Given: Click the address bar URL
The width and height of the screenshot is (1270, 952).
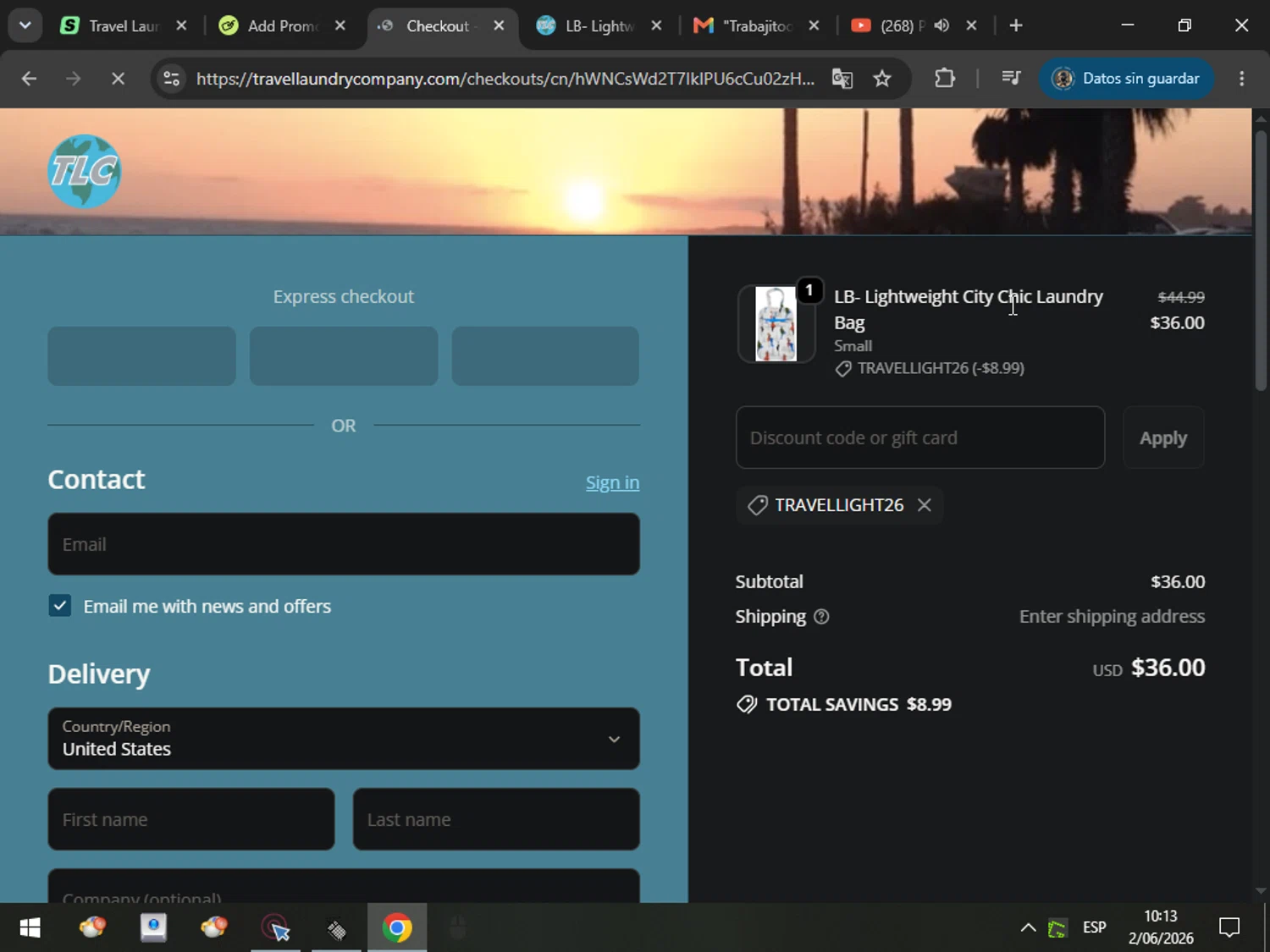Looking at the screenshot, I should tap(505, 79).
